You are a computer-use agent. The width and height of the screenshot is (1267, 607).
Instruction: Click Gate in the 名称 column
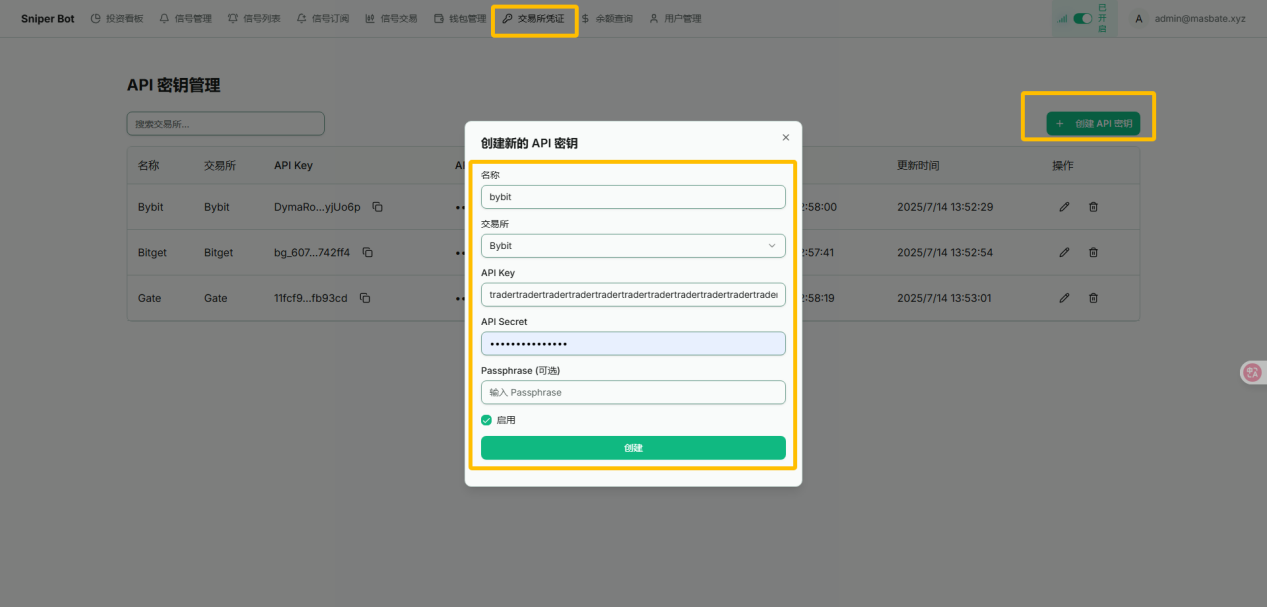[x=149, y=298]
